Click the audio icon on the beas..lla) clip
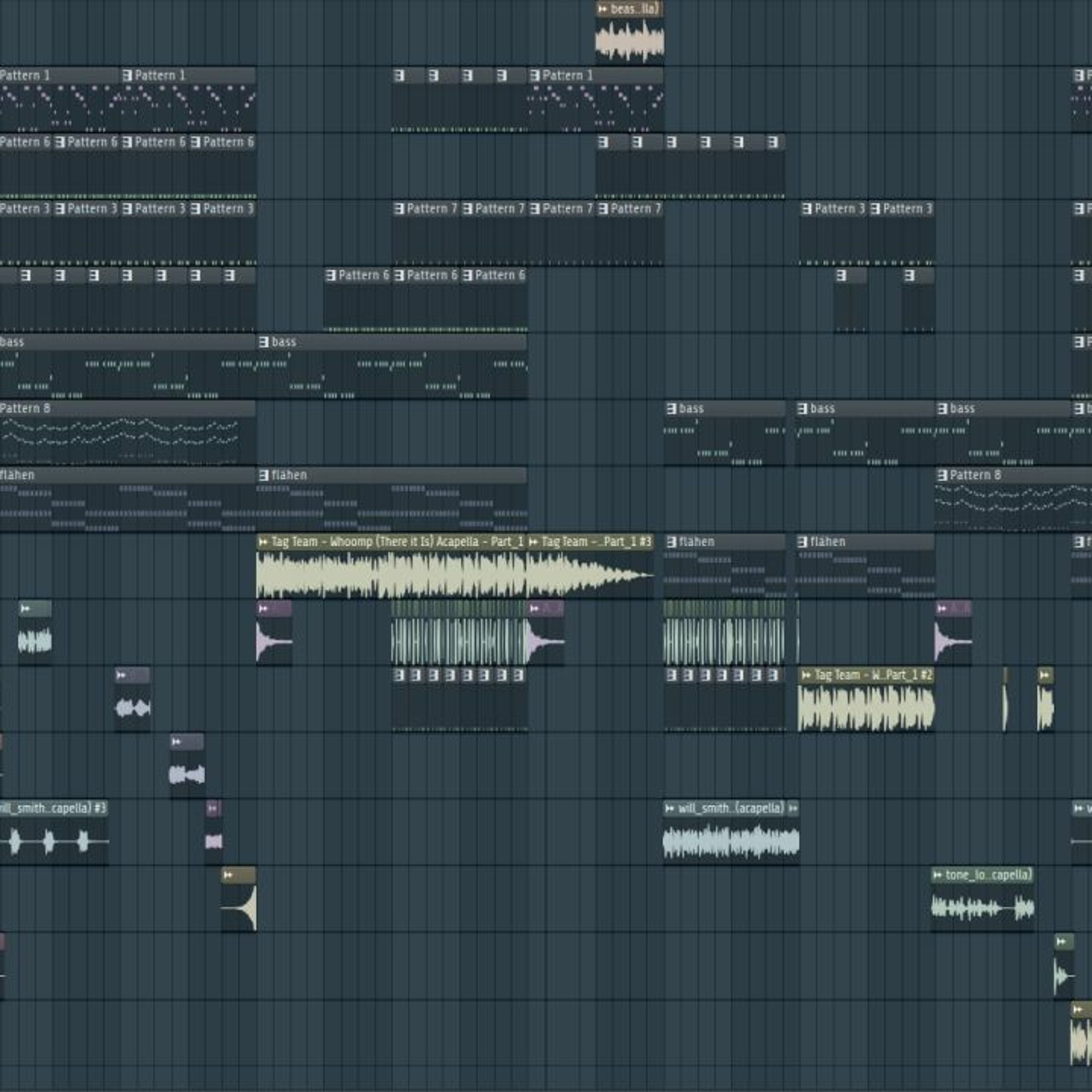The width and height of the screenshot is (1092, 1092). click(x=602, y=9)
